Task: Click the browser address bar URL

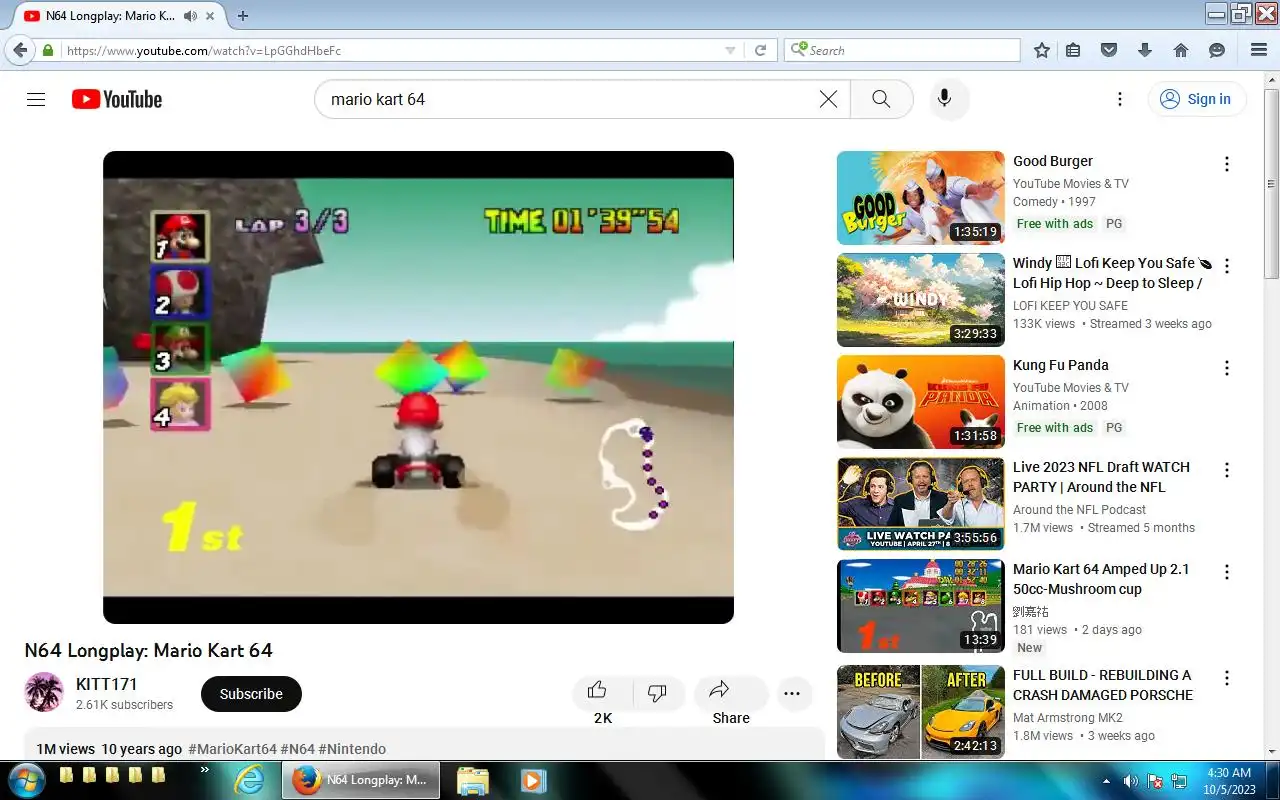Action: [x=204, y=50]
